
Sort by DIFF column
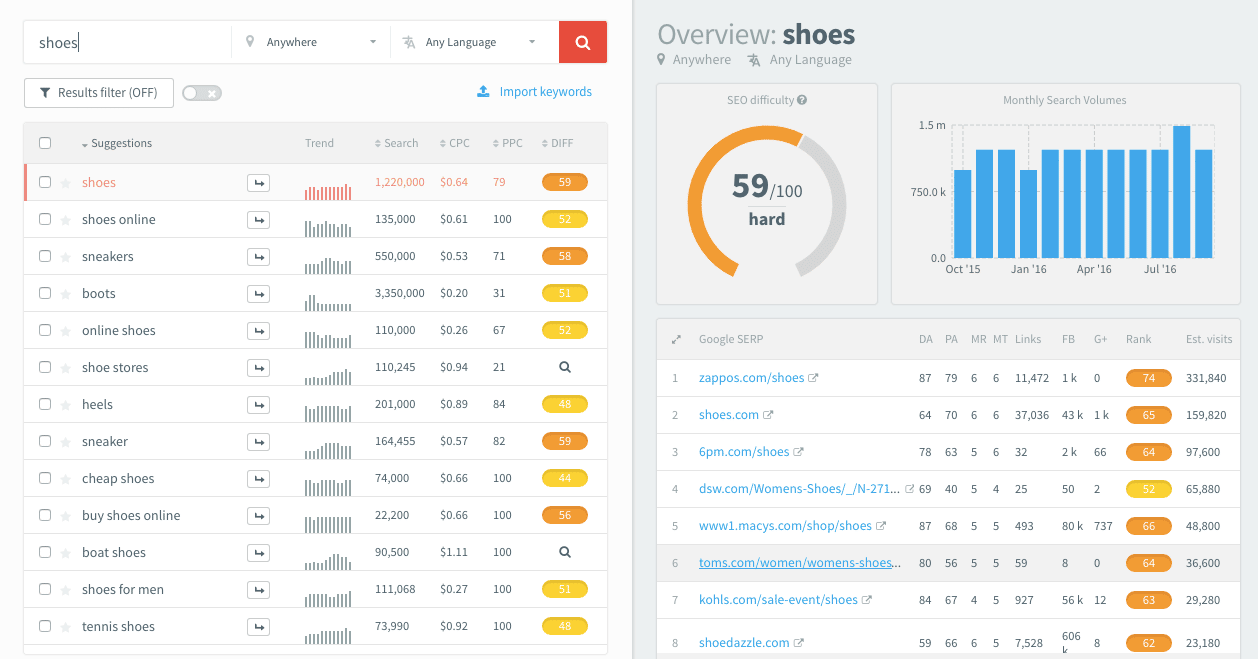tap(558, 144)
